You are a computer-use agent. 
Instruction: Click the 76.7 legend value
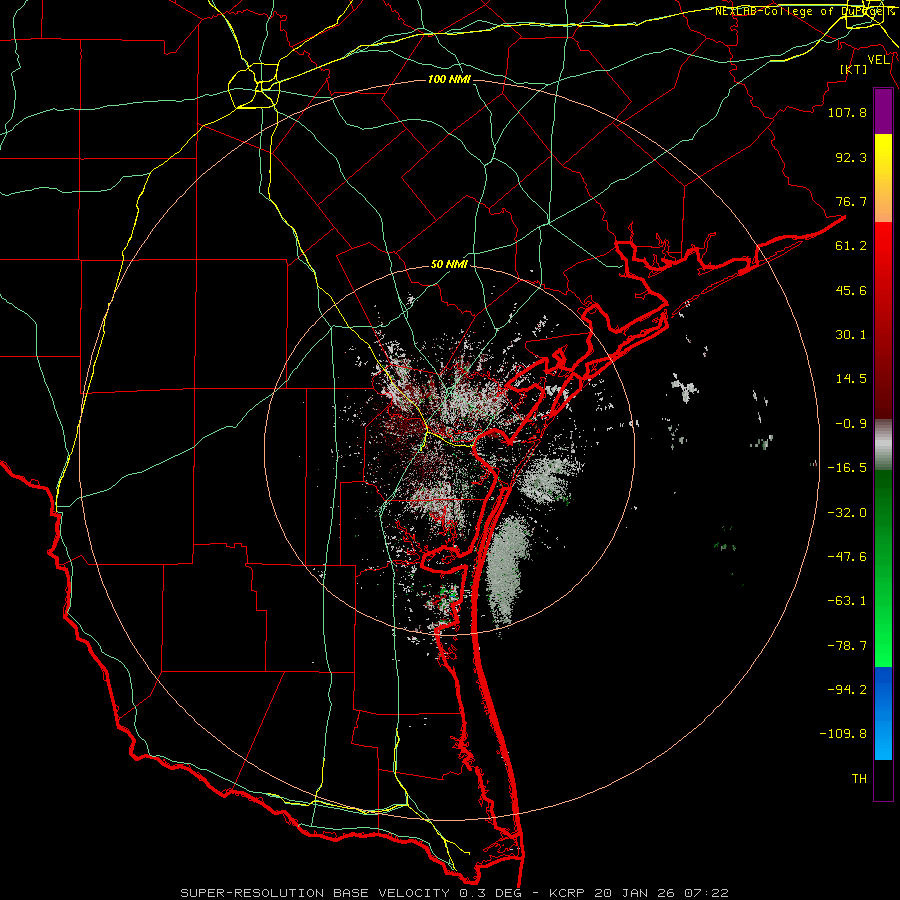[x=851, y=201]
